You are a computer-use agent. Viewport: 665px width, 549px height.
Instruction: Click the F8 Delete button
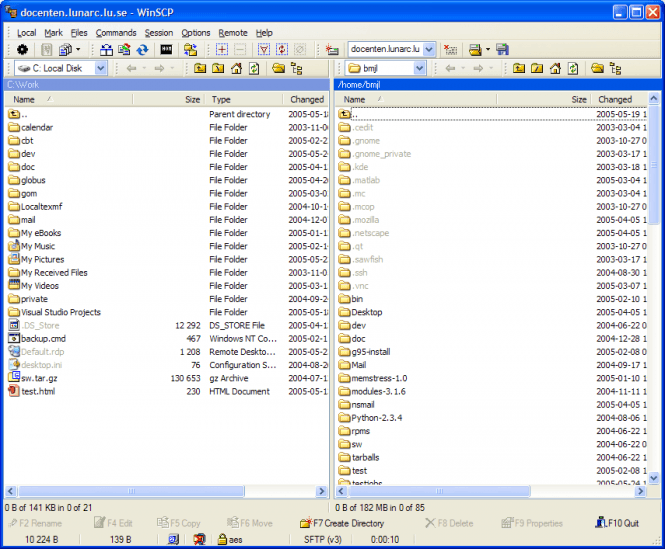tap(449, 523)
